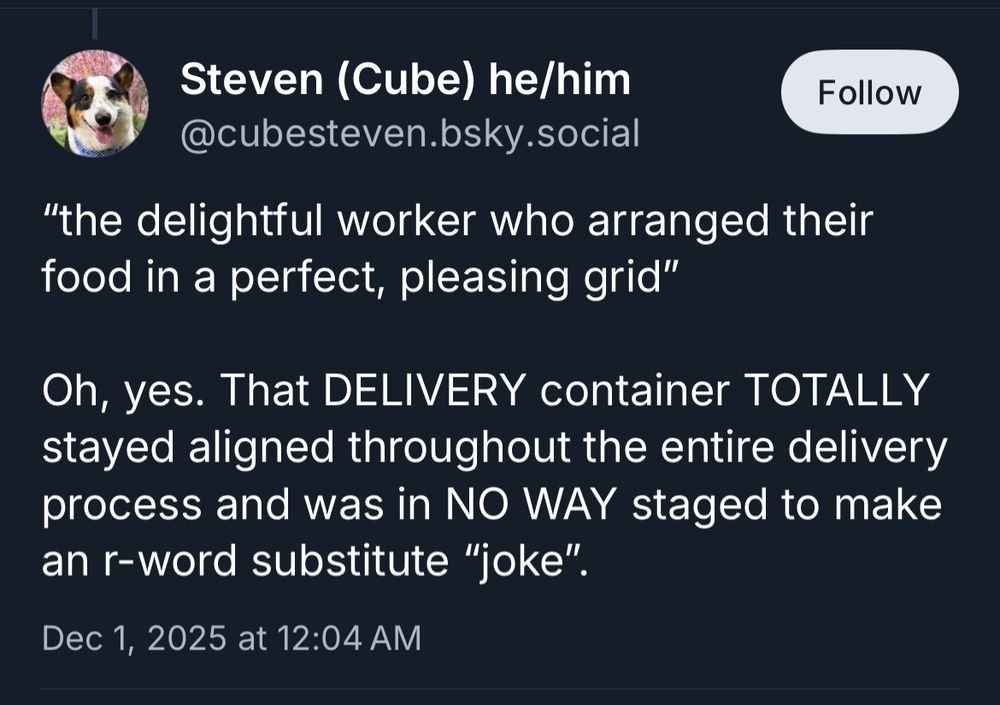Click the Follow button
Screen dimensions: 1000x705
coord(869,93)
